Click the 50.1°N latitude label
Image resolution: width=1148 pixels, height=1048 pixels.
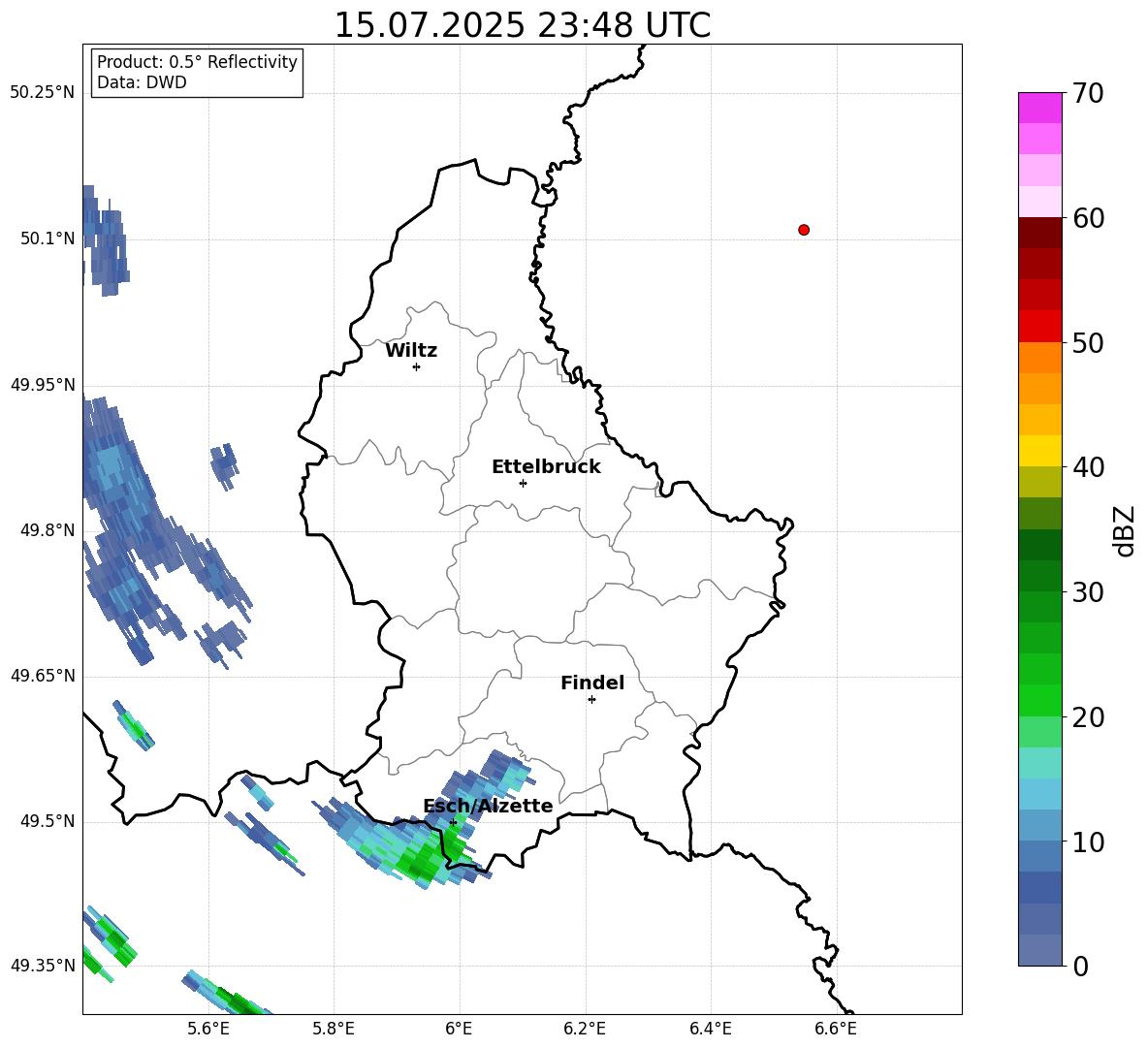pyautogui.click(x=47, y=238)
